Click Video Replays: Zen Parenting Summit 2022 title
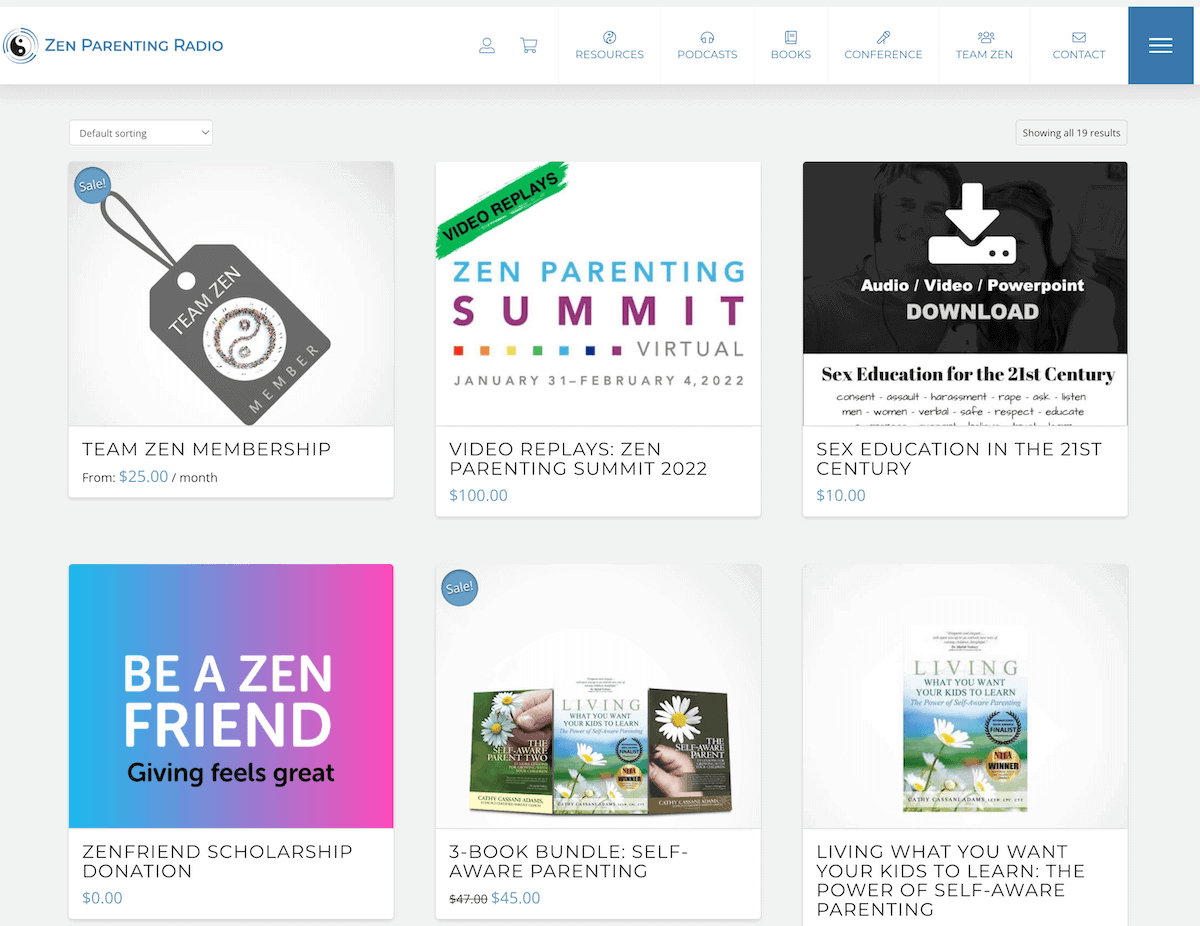The height and width of the screenshot is (926, 1200). point(578,459)
